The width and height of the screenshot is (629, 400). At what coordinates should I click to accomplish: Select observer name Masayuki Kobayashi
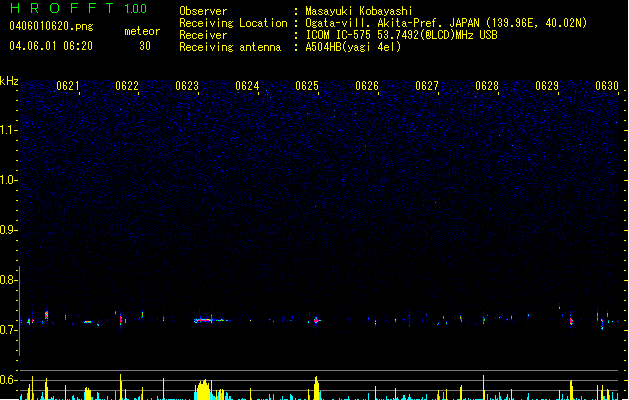(359, 11)
